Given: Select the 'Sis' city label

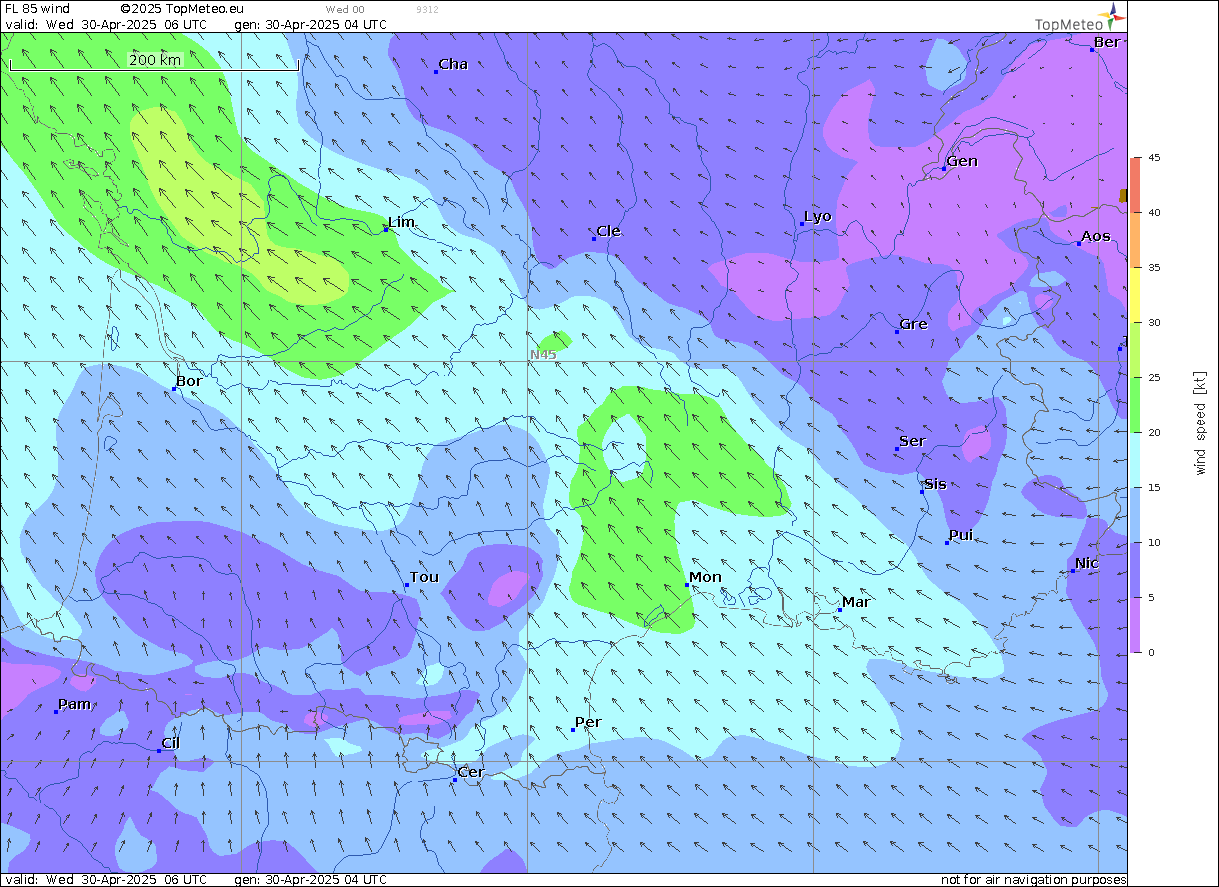Looking at the screenshot, I should click(935, 484).
